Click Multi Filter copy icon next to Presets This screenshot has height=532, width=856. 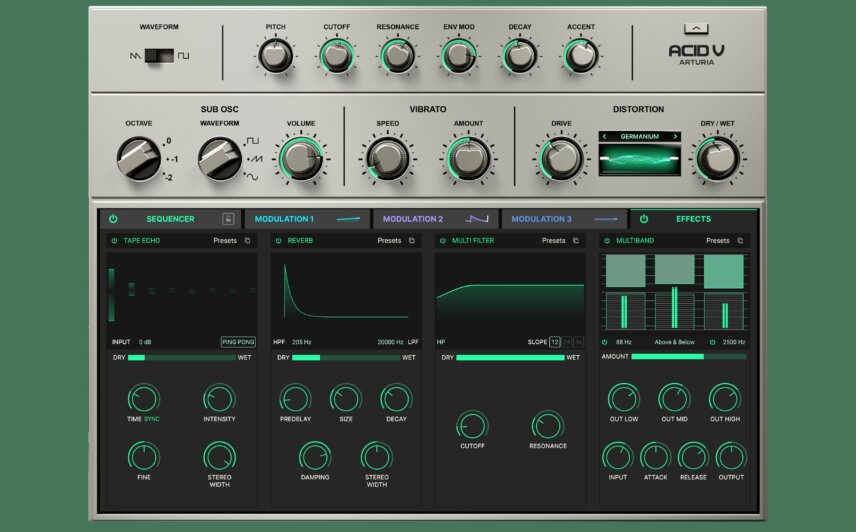[576, 241]
